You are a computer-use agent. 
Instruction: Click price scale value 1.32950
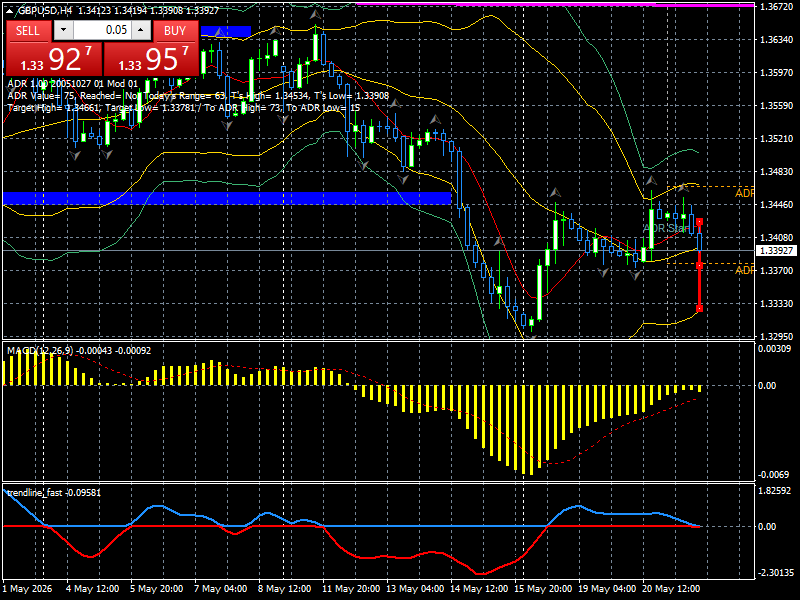coord(777,336)
